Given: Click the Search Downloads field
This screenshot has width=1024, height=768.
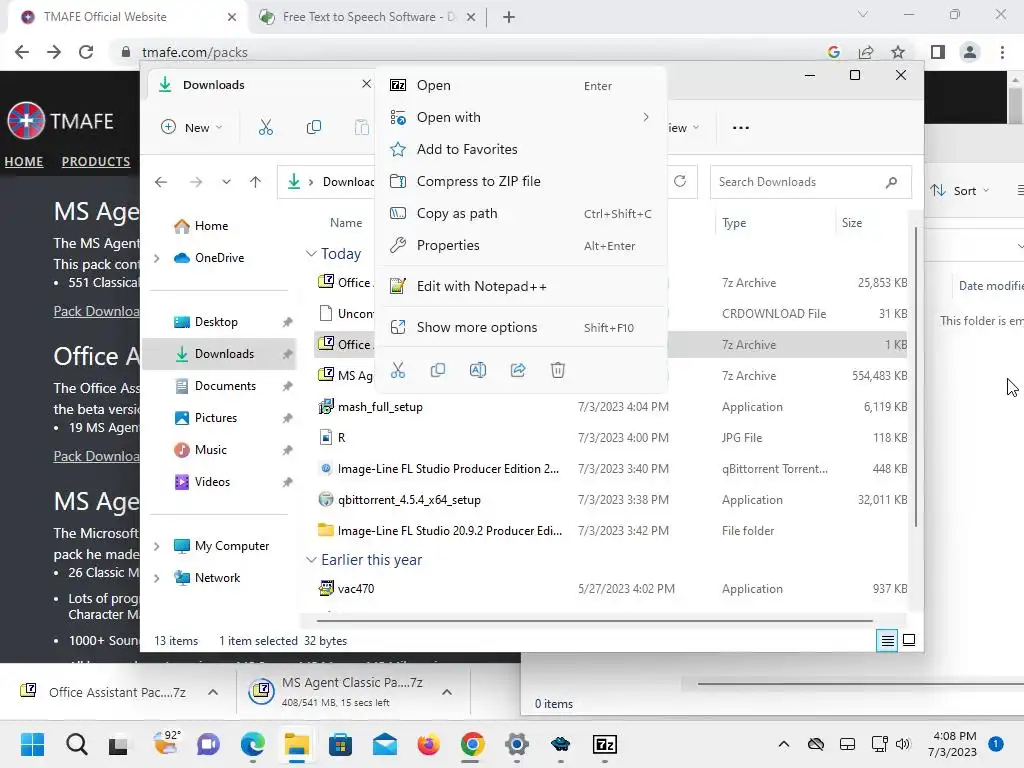Looking at the screenshot, I should pos(810,182).
